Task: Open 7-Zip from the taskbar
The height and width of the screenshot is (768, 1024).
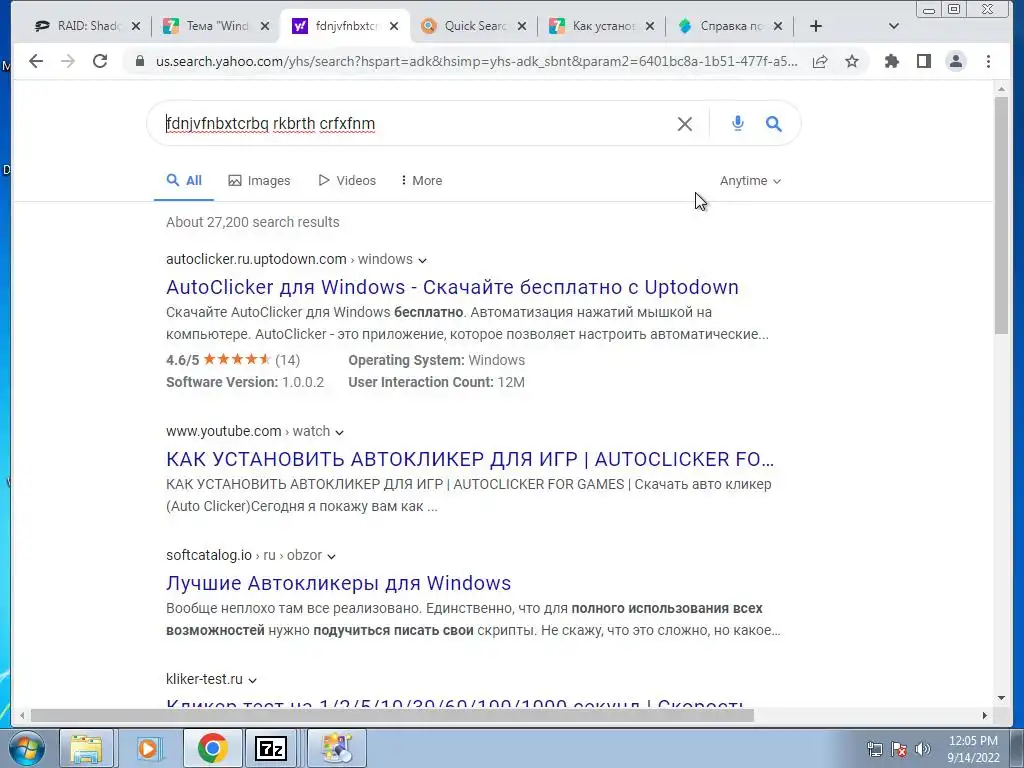Action: tap(270, 748)
